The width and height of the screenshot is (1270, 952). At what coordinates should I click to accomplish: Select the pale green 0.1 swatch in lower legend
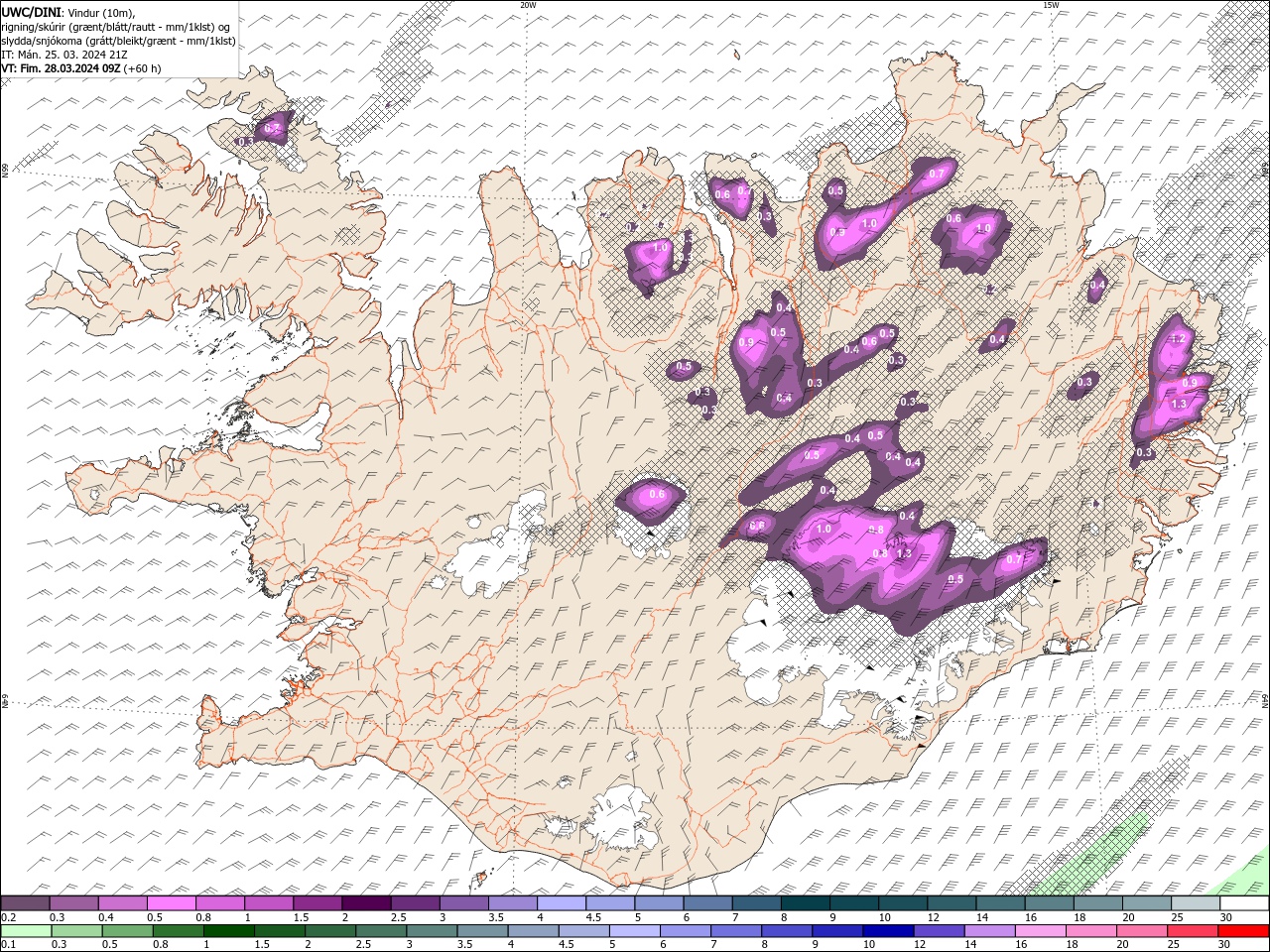click(26, 930)
